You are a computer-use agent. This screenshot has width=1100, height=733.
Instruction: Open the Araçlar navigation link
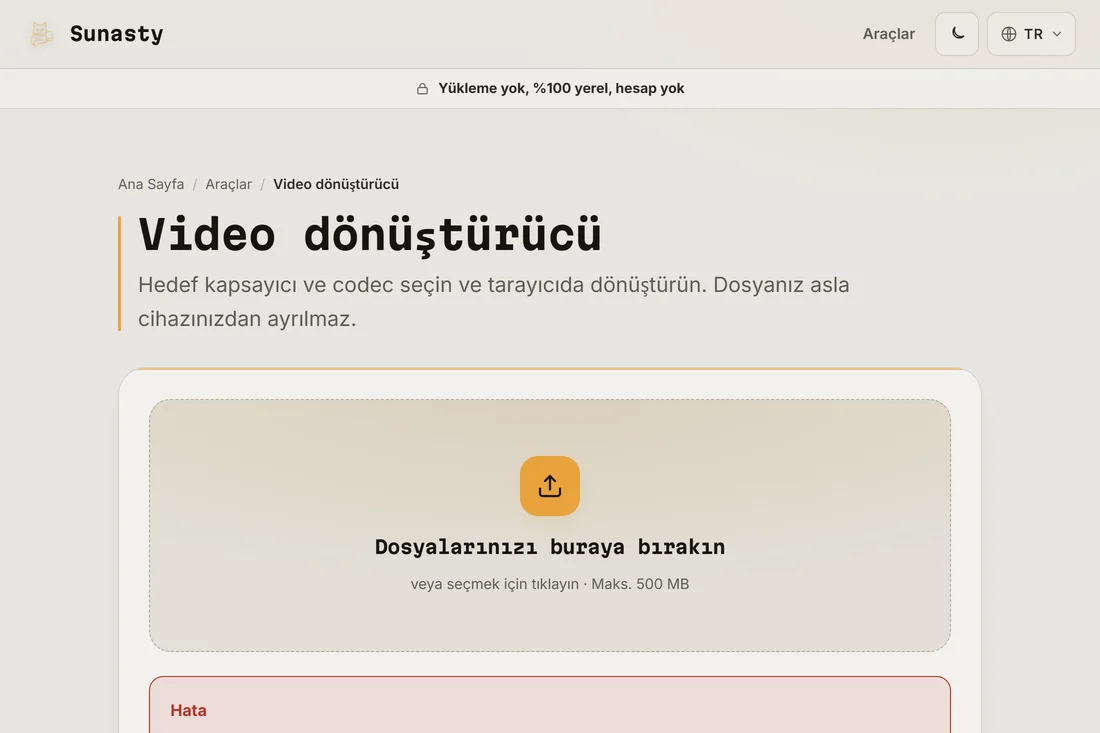[888, 34]
